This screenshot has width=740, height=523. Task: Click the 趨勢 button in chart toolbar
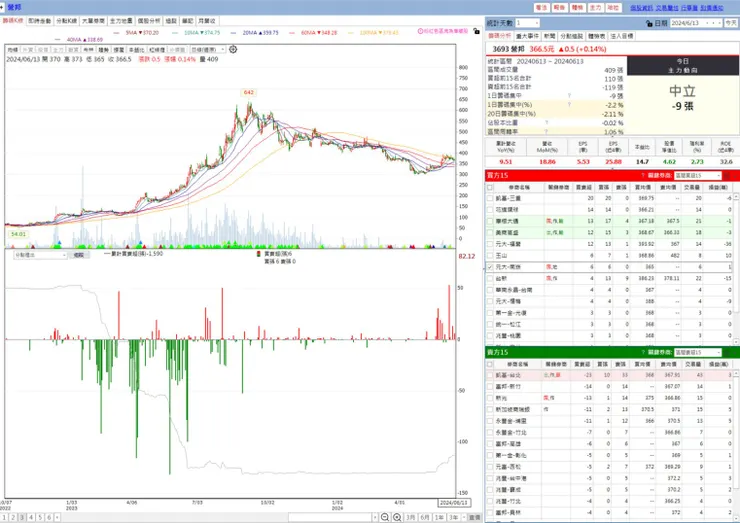[103, 50]
